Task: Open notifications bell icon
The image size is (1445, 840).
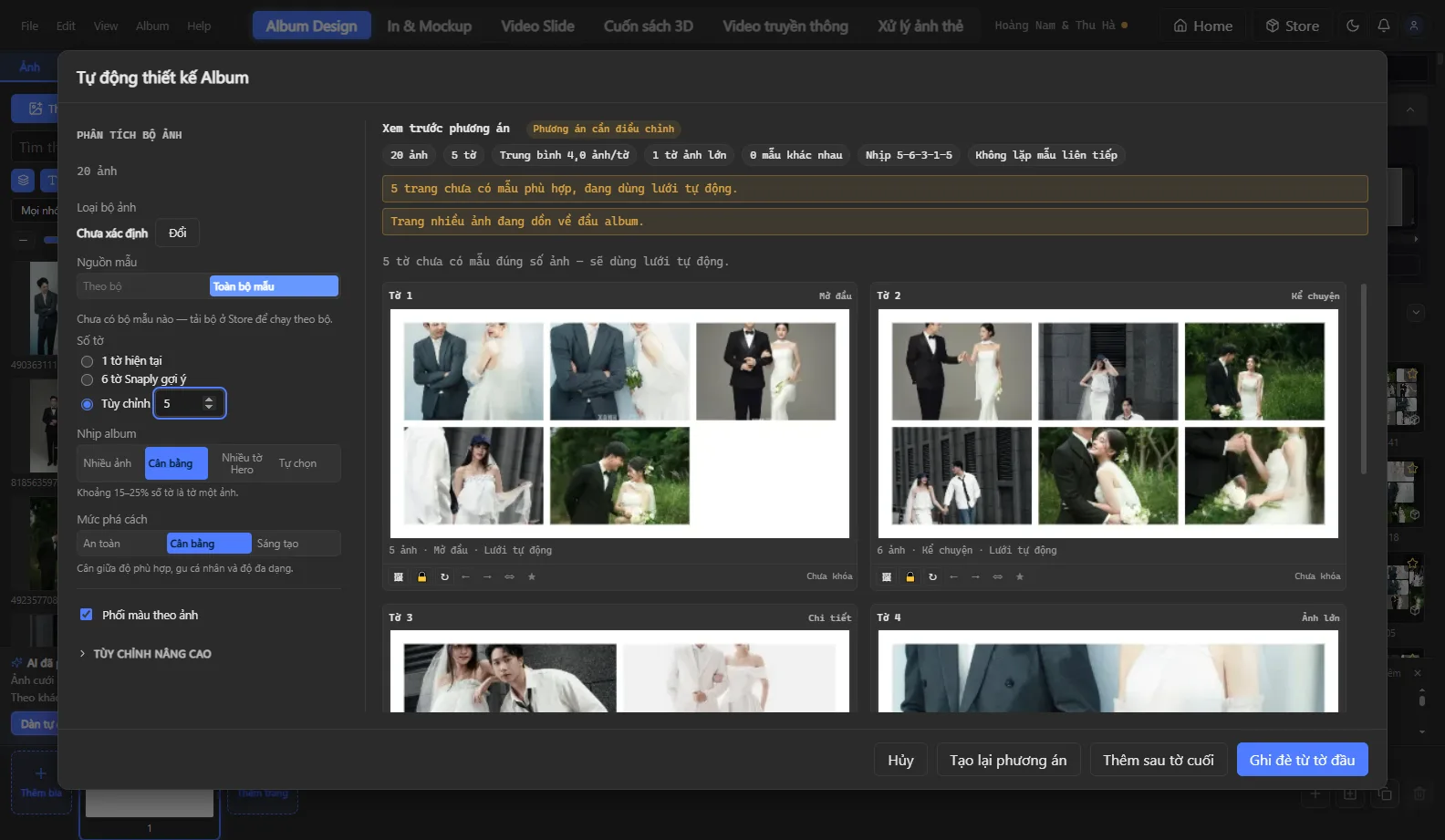Action: [x=1383, y=26]
